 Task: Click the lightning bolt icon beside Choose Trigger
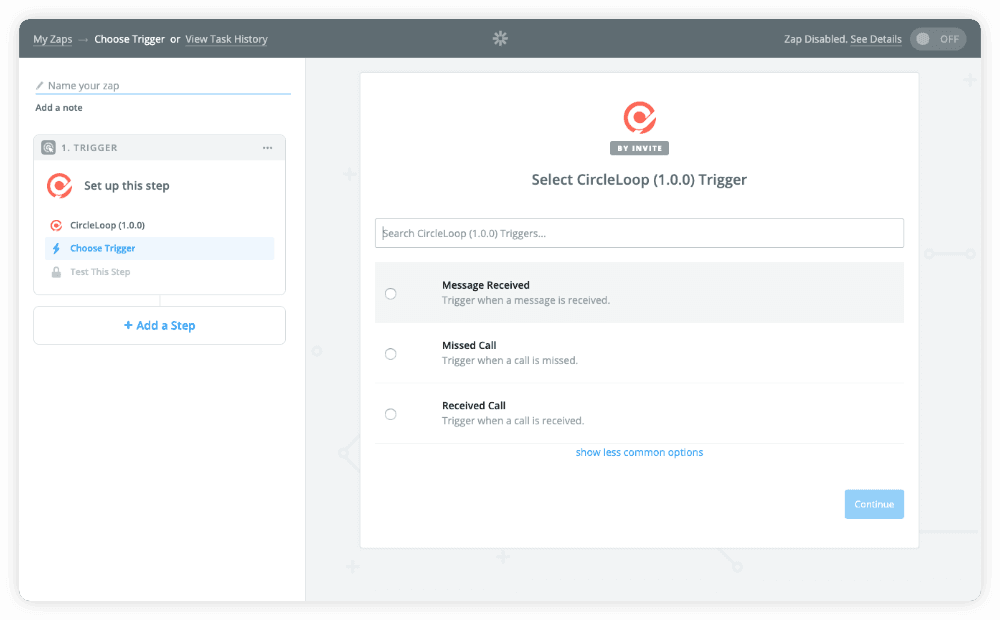pyautogui.click(x=56, y=248)
